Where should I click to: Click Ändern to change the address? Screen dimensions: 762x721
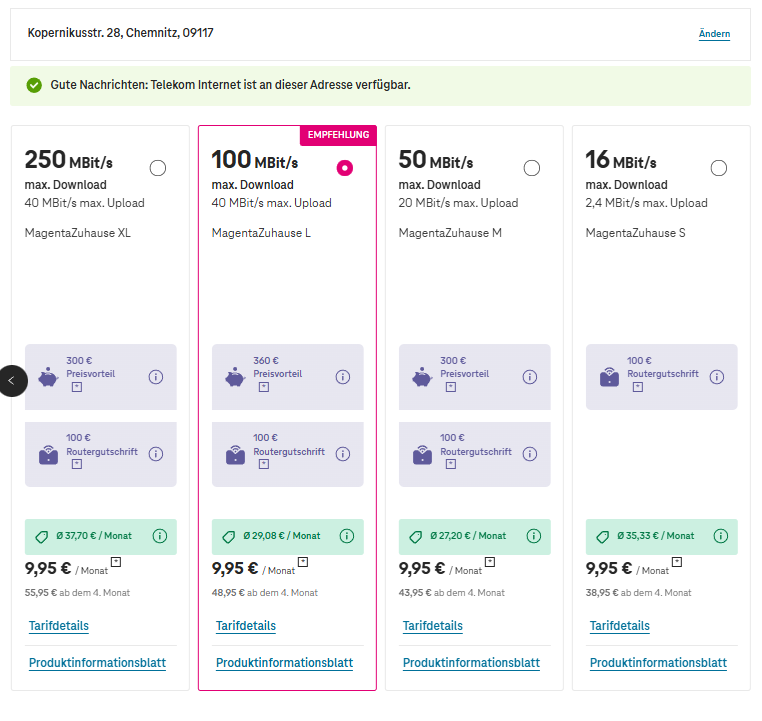click(x=714, y=34)
